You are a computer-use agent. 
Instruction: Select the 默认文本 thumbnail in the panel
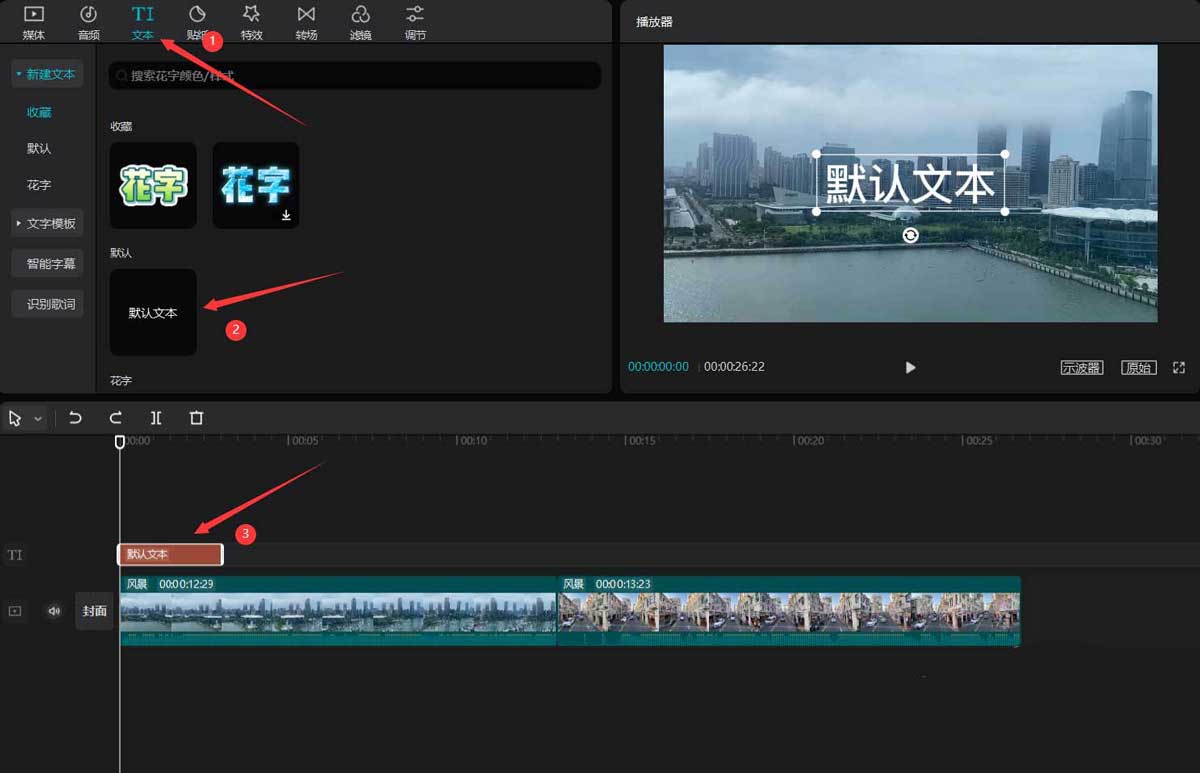click(152, 311)
